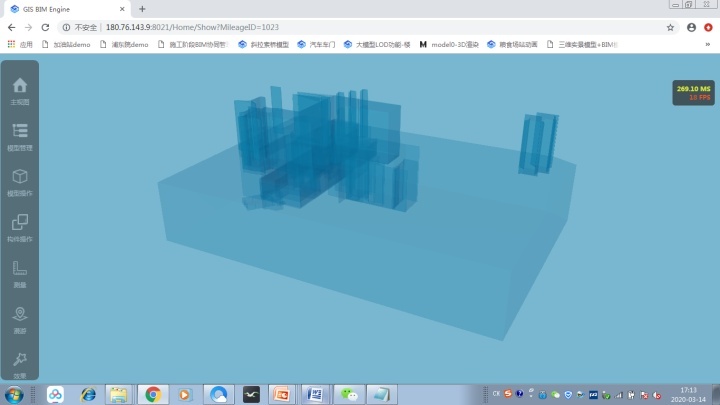The height and width of the screenshot is (405, 720).
Task: Open WeChat from the taskbar
Action: [349, 394]
